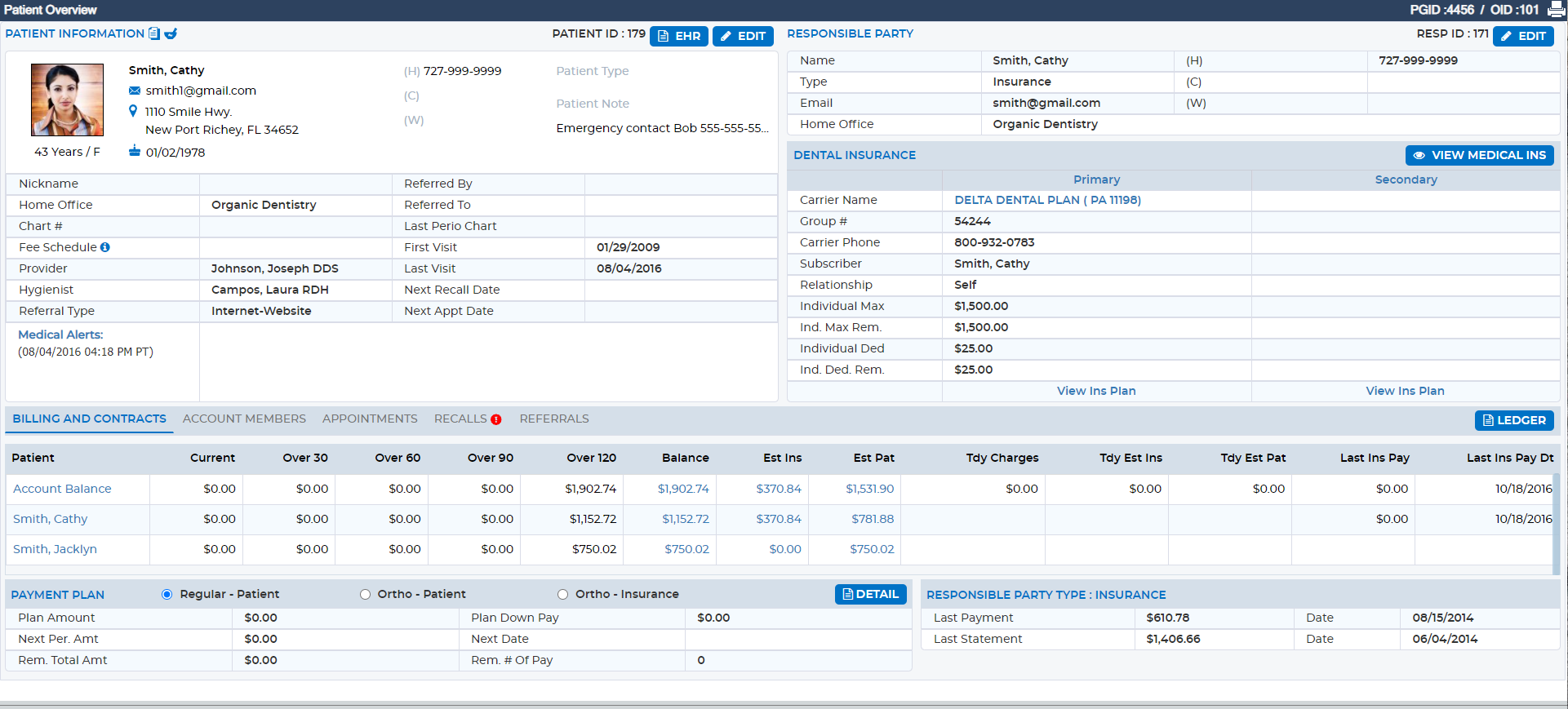Click Cathy Smith's patient photo

coord(67,100)
